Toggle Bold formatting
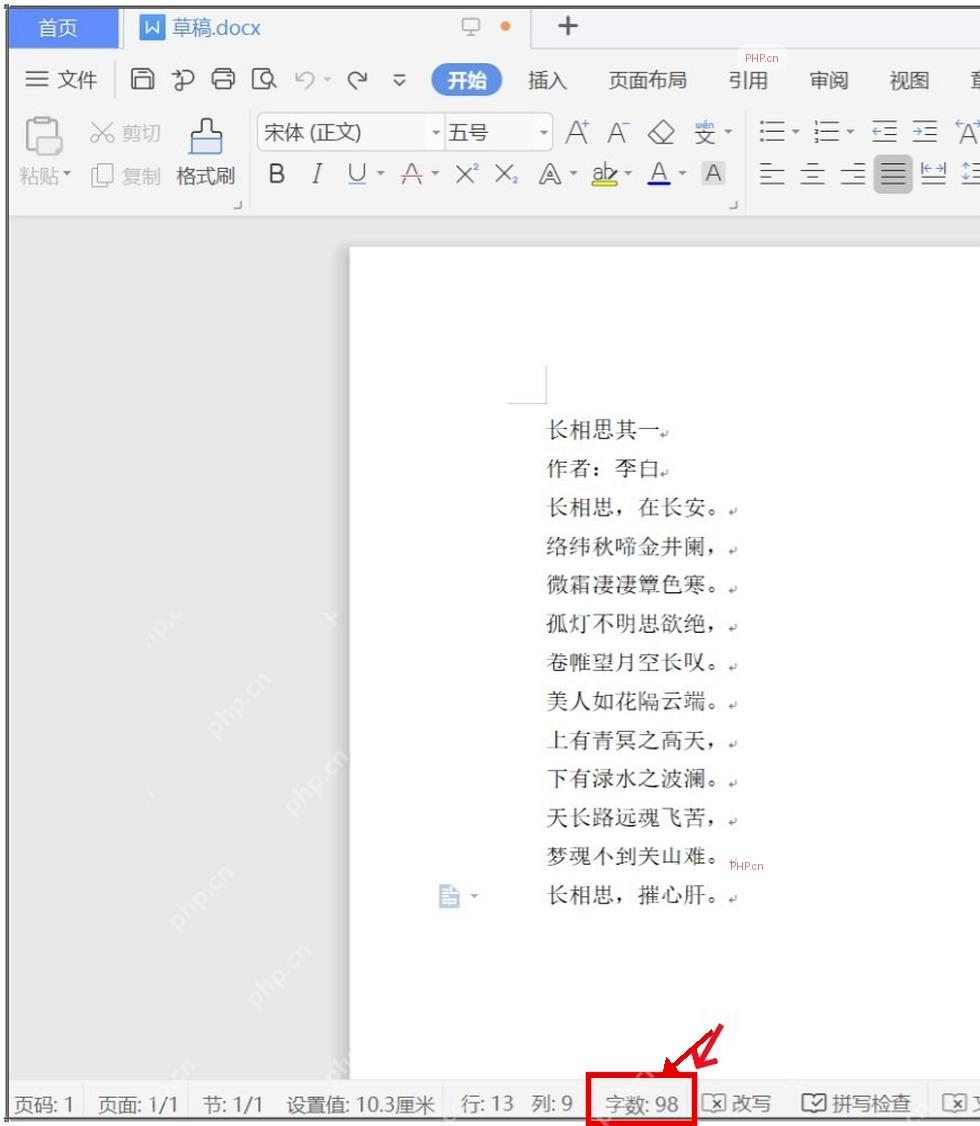980x1126 pixels. [276, 173]
